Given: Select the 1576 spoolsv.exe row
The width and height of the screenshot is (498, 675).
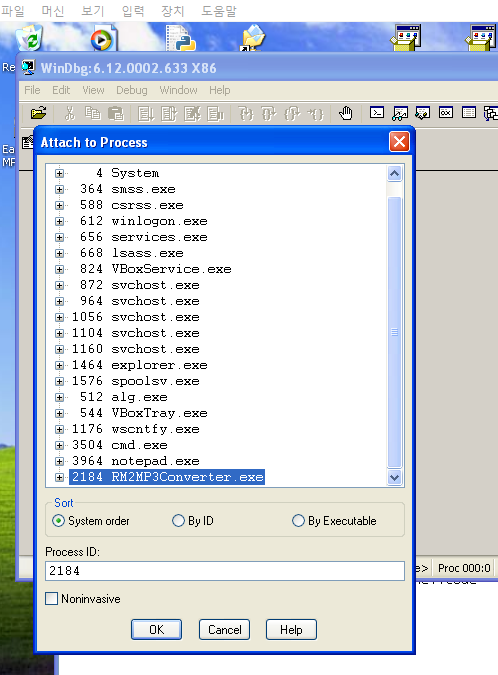Looking at the screenshot, I should [x=136, y=381].
